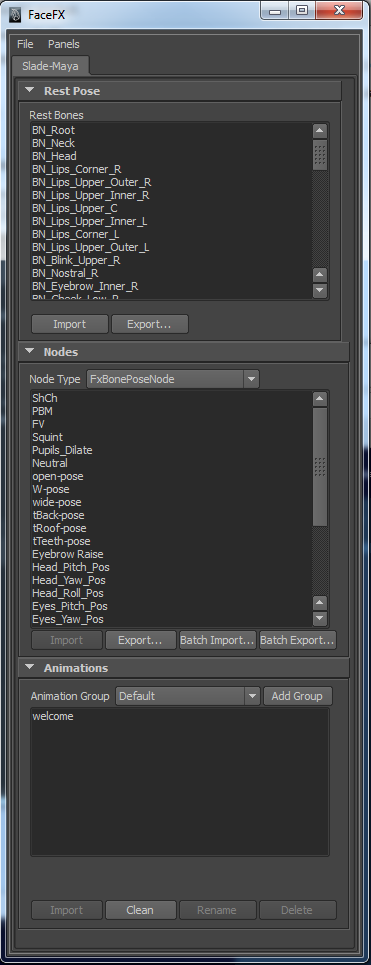Click Import button under Rest Bones
The height and width of the screenshot is (965, 371).
[70, 324]
